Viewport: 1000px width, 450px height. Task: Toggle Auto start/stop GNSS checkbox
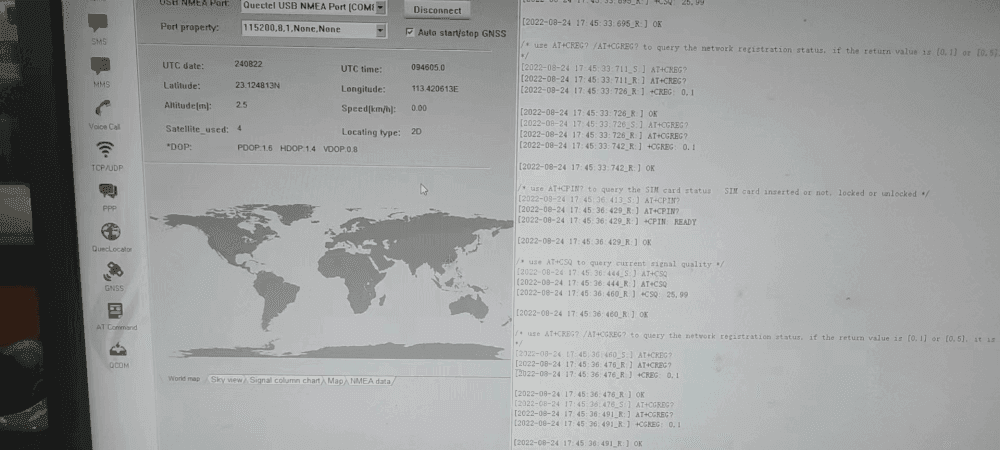pyautogui.click(x=410, y=32)
